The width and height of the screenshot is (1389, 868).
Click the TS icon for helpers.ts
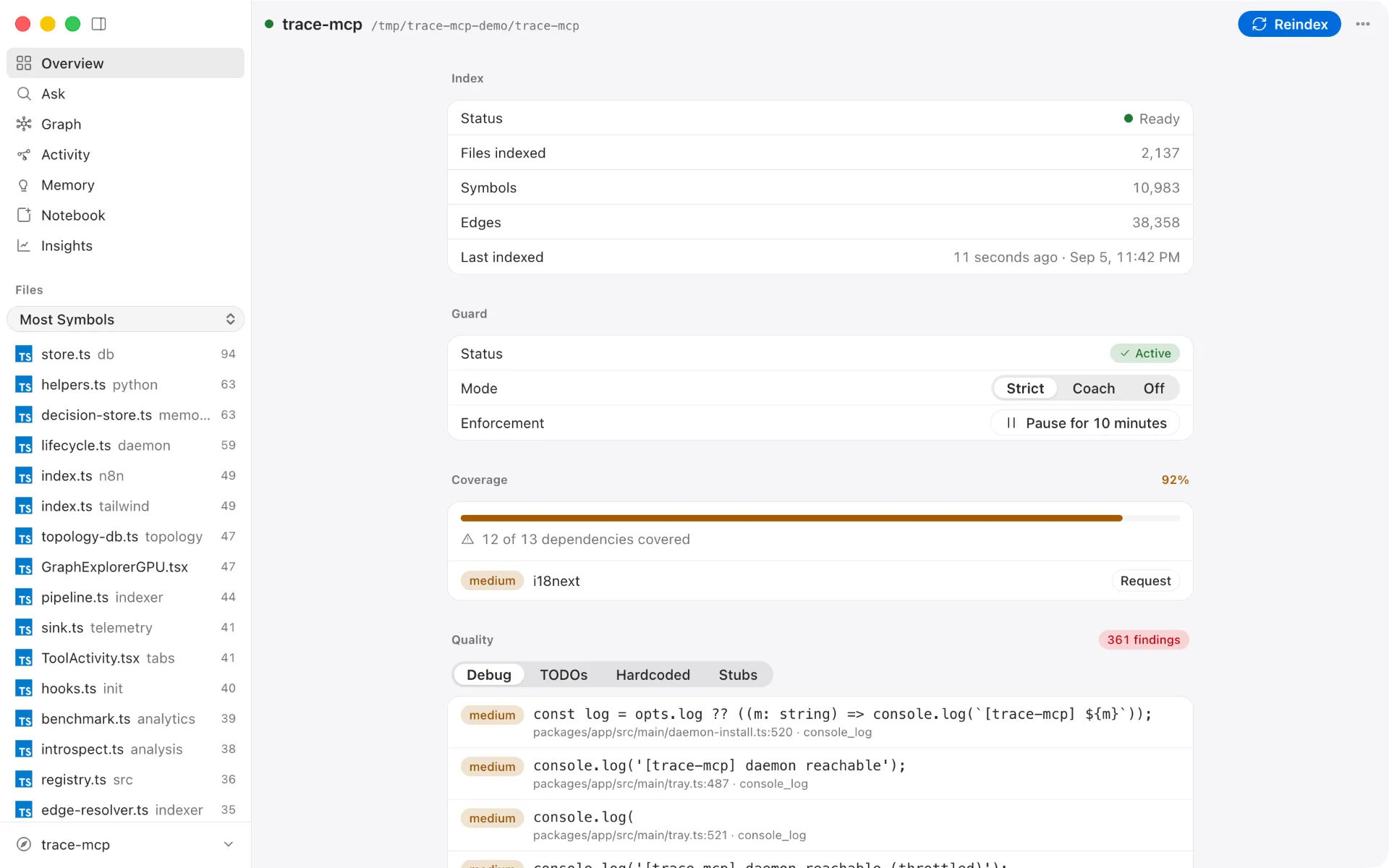point(24,385)
